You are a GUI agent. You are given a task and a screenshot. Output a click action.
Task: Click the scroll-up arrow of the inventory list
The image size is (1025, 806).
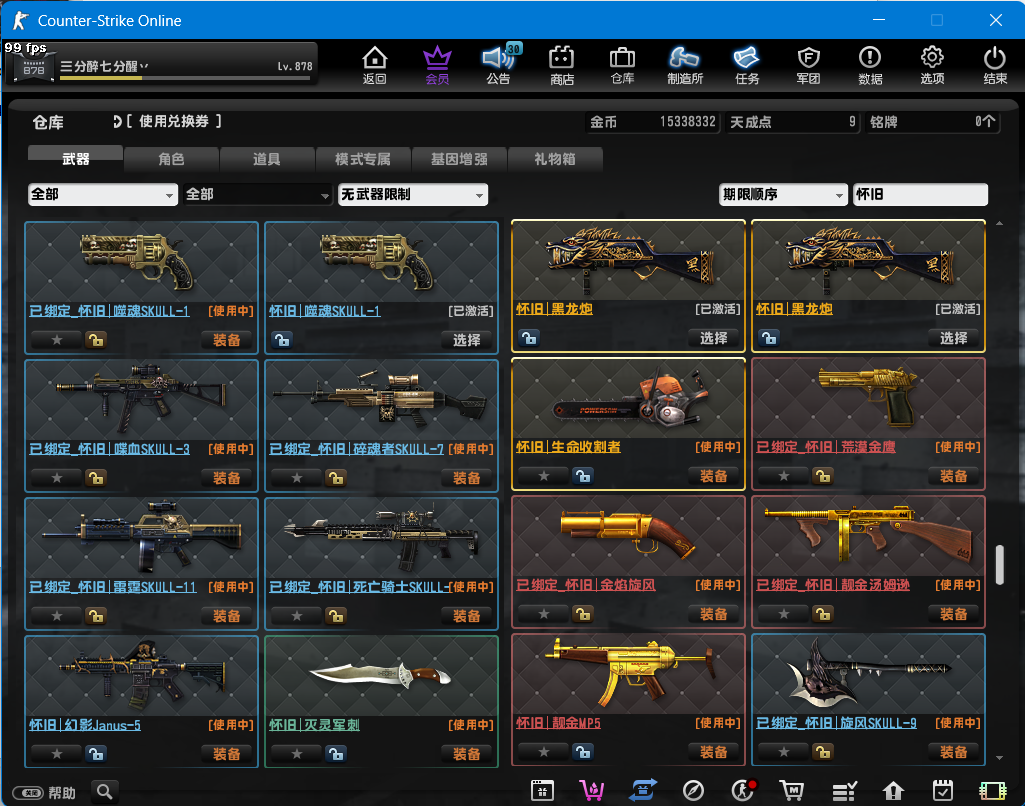point(1000,224)
